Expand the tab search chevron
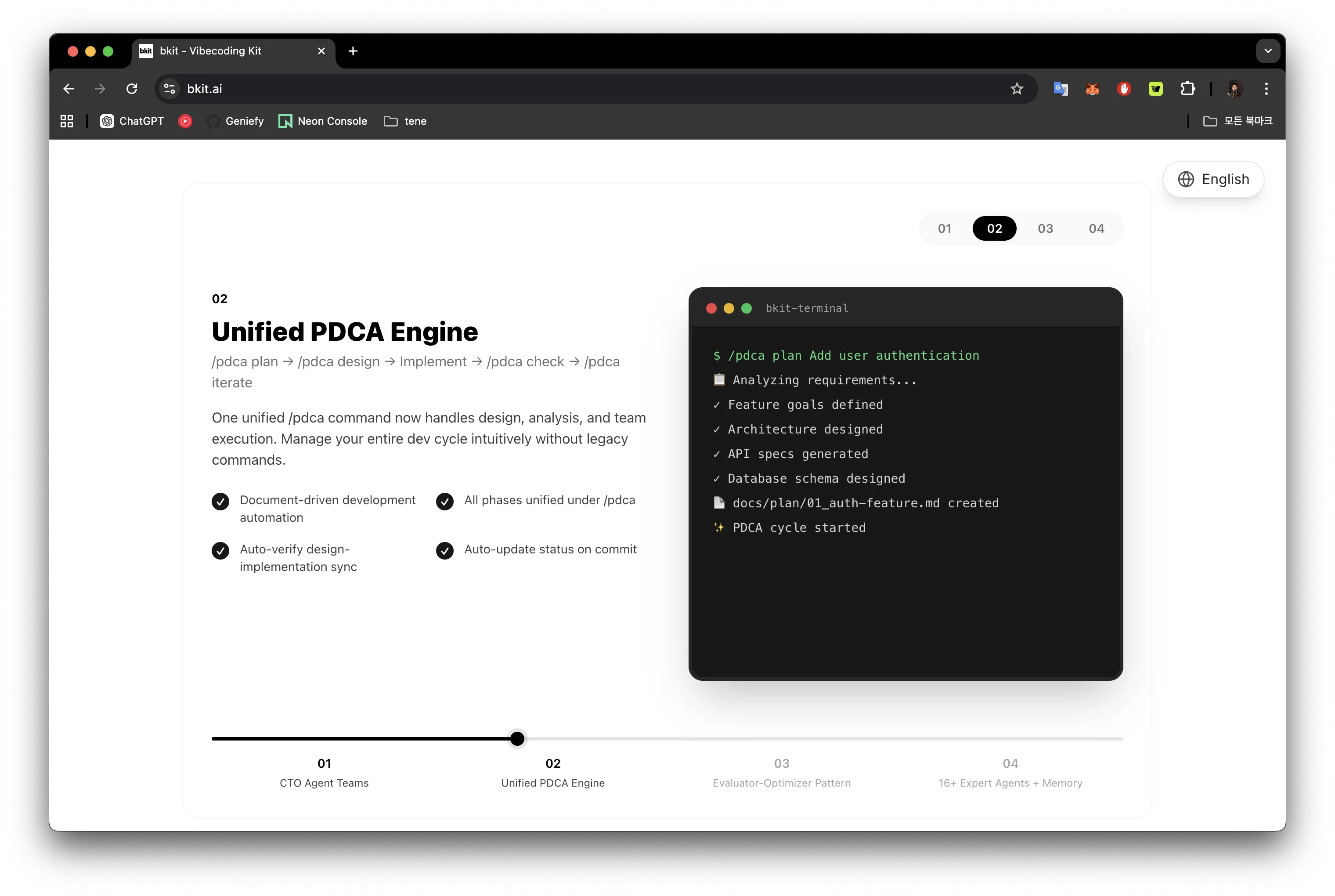 [1268, 51]
